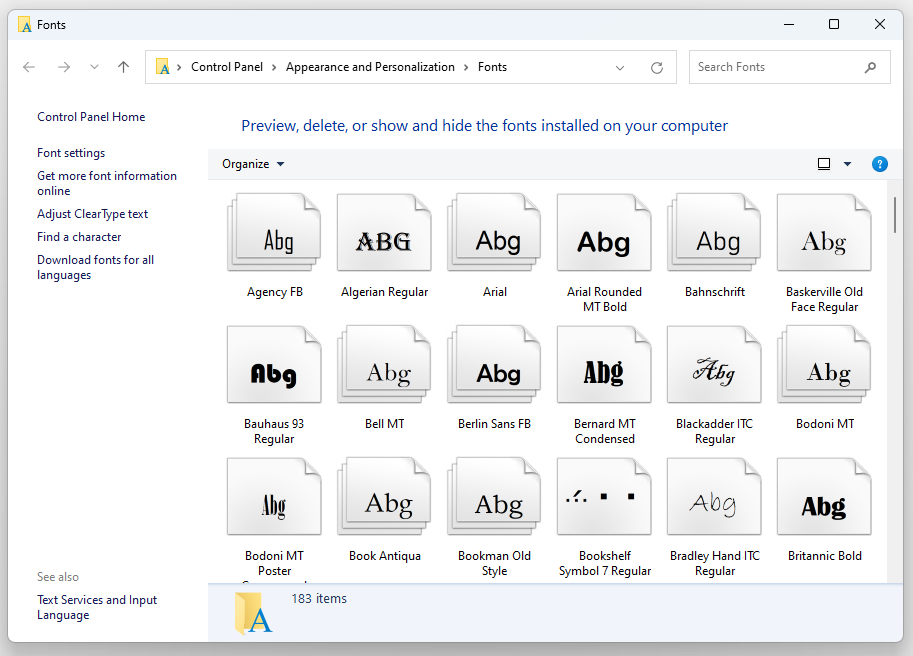This screenshot has height=656, width=913.
Task: Select the Arial font family icon
Action: pyautogui.click(x=494, y=232)
